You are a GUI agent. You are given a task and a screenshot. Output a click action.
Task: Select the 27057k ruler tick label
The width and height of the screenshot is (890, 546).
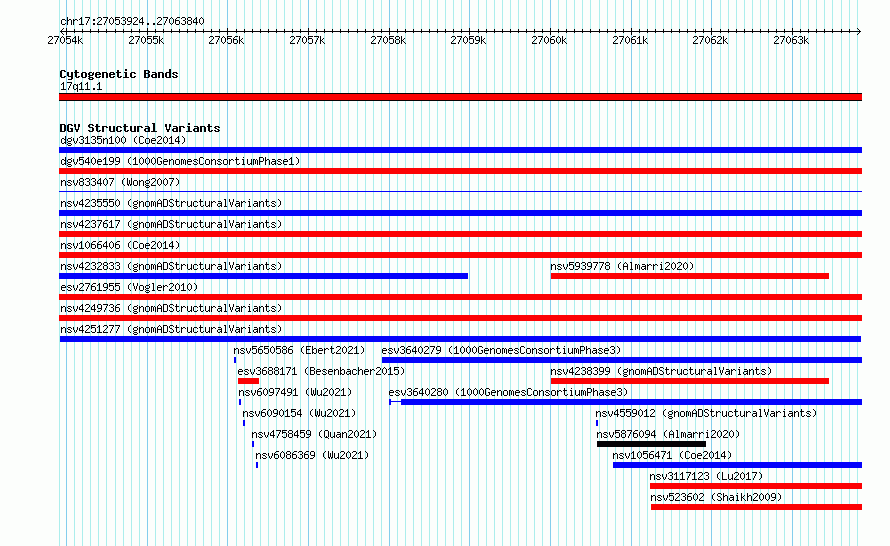[x=307, y=40]
